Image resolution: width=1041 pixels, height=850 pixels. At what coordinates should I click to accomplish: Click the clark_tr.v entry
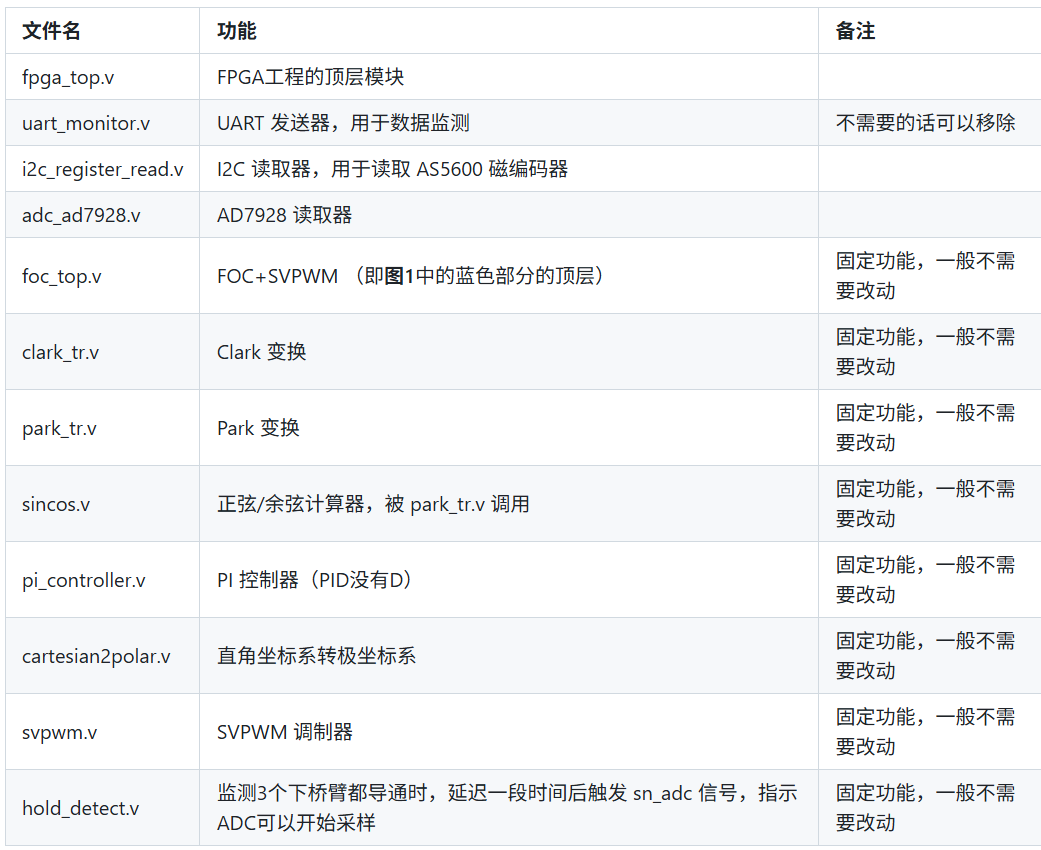pos(61,351)
